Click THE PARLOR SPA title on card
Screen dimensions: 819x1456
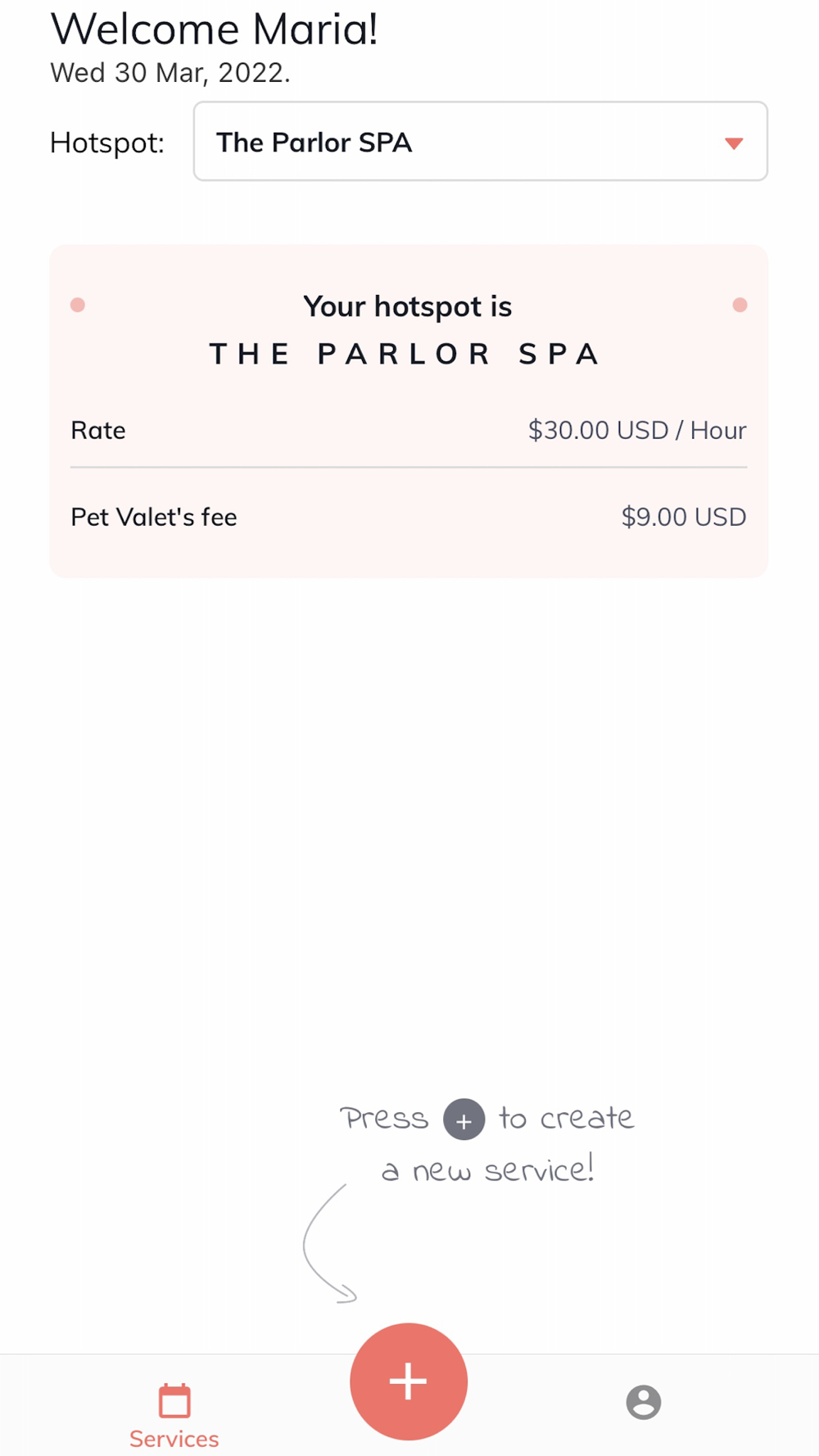point(405,354)
